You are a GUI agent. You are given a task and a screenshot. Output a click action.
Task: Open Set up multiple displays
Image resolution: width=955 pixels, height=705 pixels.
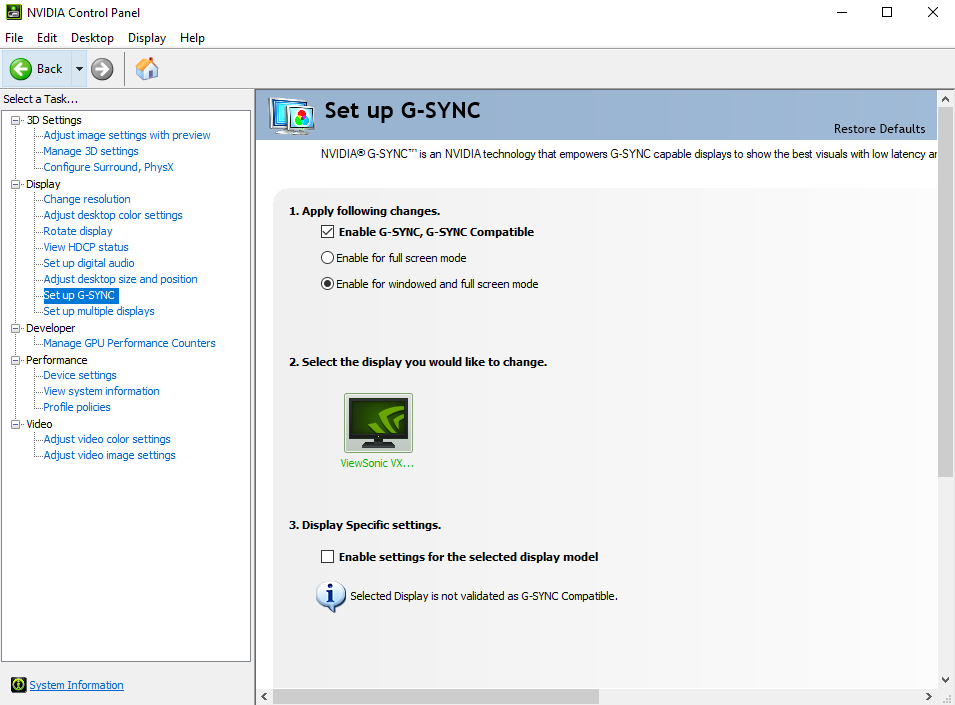coord(99,311)
